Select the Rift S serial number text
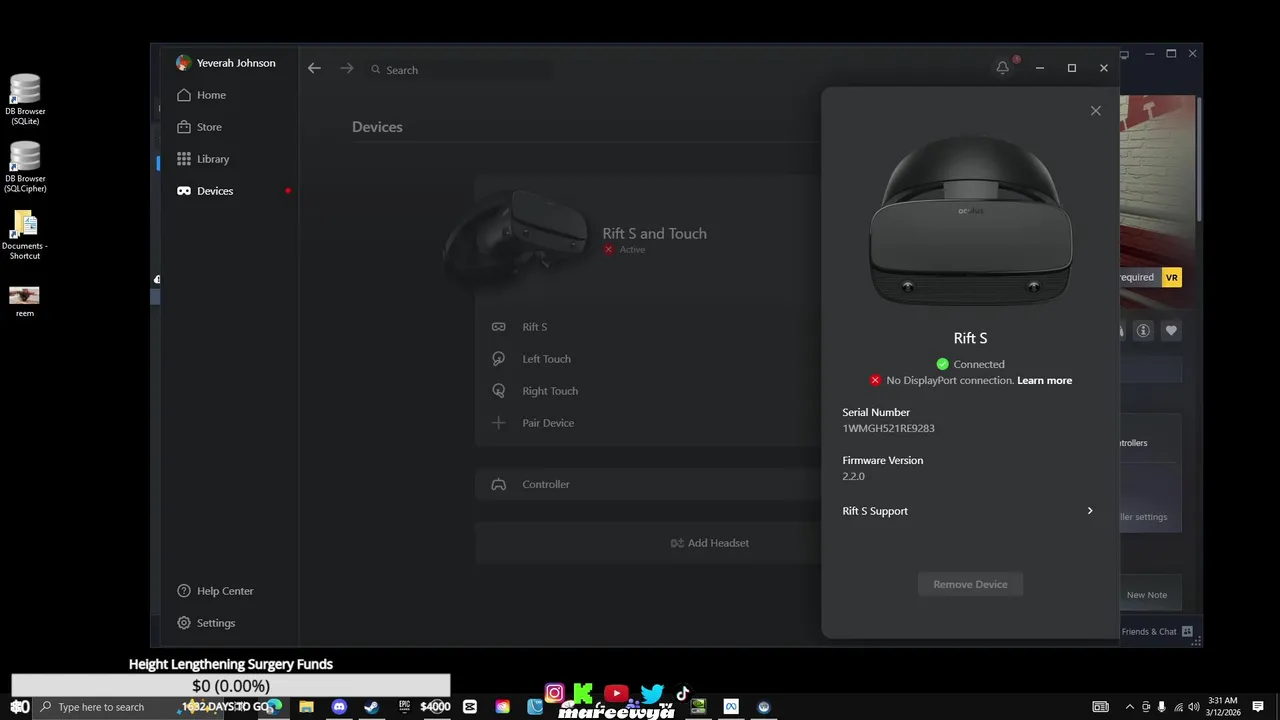Viewport: 1280px width, 720px height. click(888, 428)
